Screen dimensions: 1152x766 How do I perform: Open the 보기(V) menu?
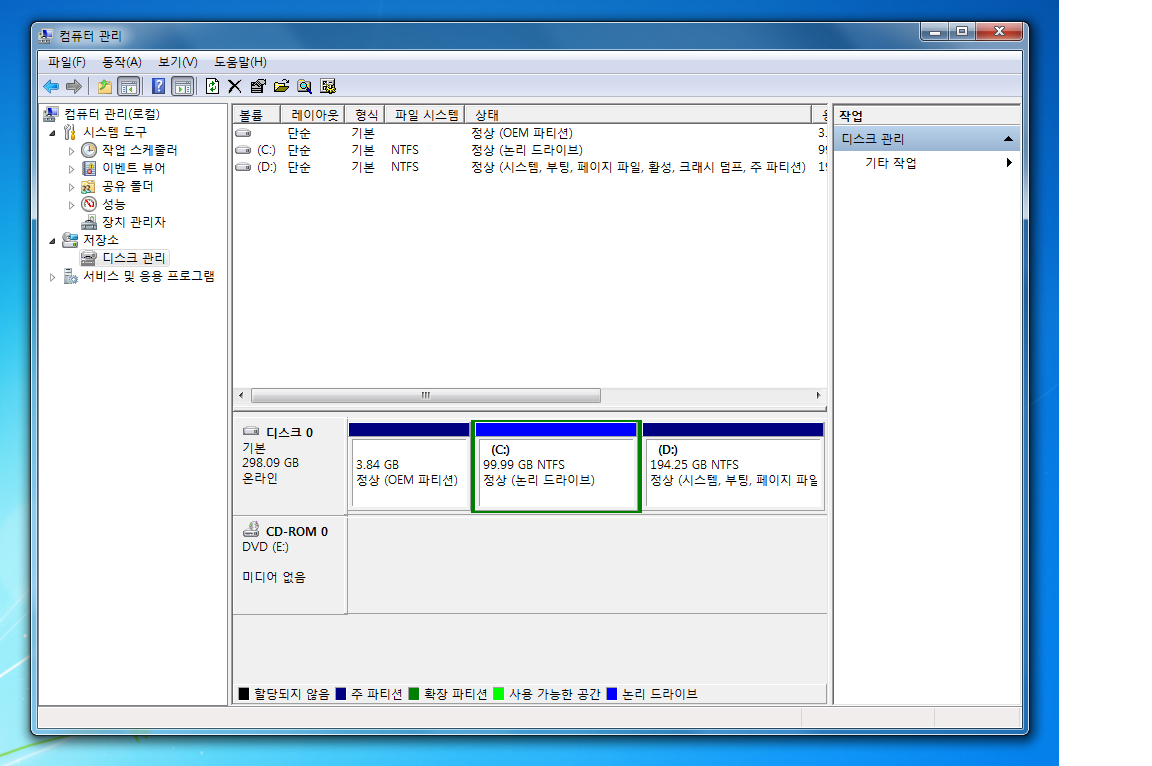(x=178, y=62)
